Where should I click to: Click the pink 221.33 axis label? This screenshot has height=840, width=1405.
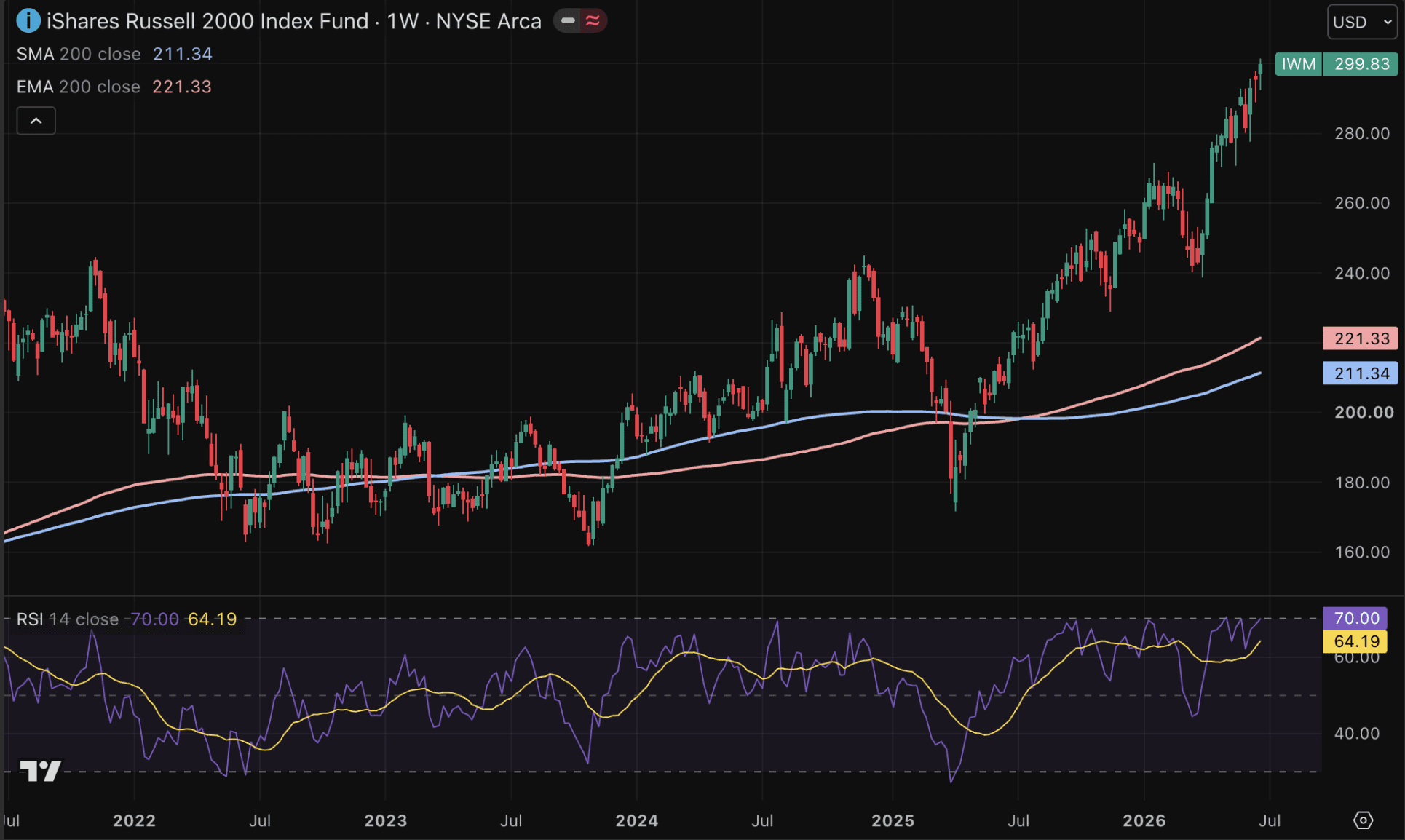pos(1360,338)
